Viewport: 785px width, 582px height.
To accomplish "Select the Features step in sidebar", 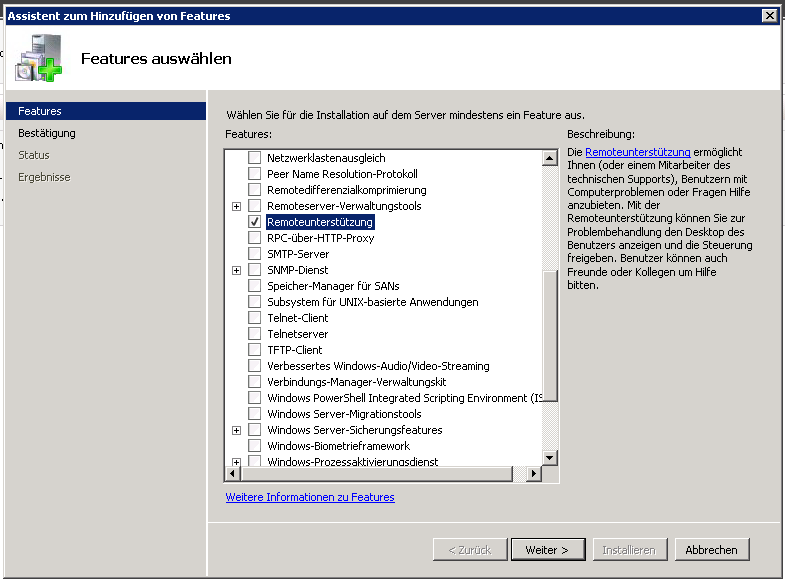I will (40, 111).
